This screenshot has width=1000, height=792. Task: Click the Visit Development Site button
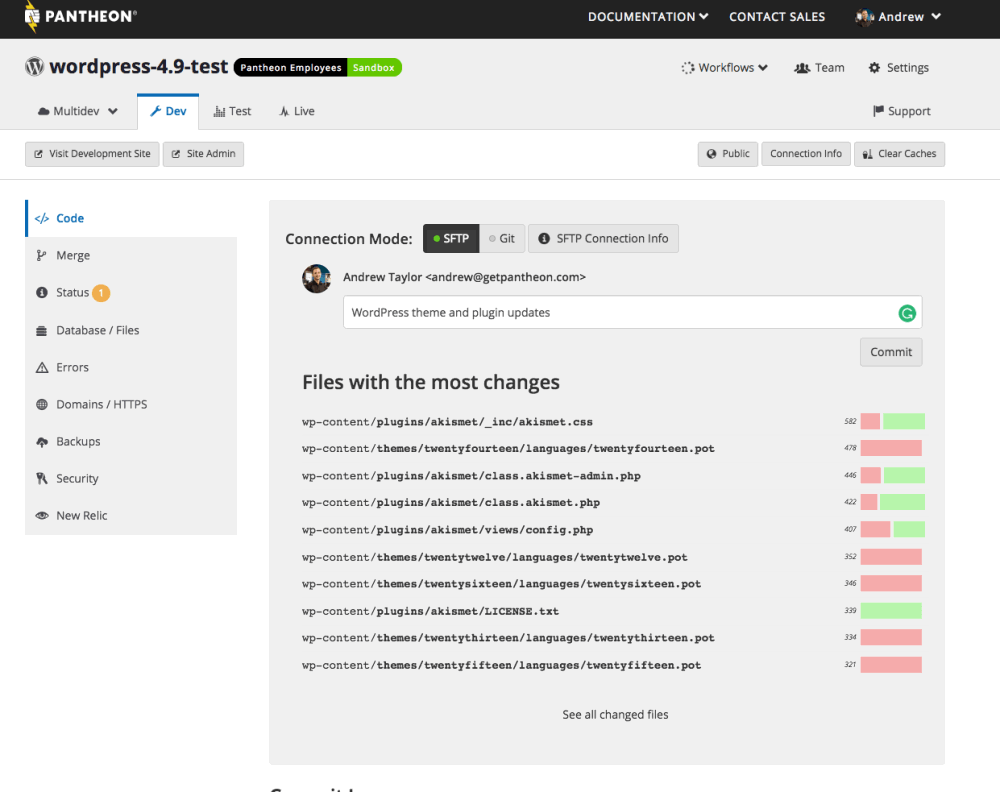pos(92,154)
